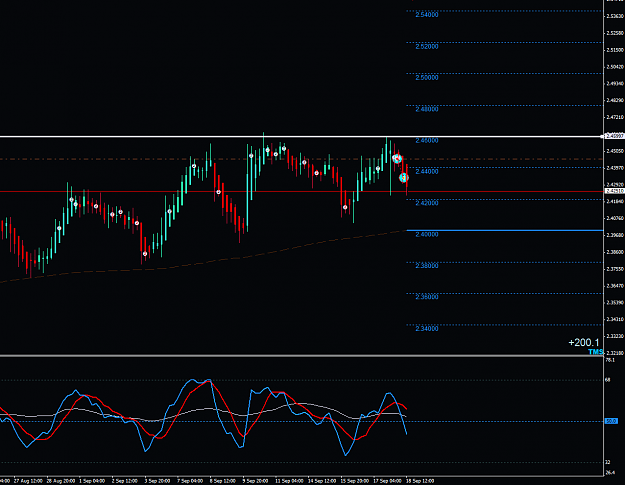Click the 26.4 bottom indicator scale value
Image resolution: width=625 pixels, height=485 pixels.
[x=610, y=473]
